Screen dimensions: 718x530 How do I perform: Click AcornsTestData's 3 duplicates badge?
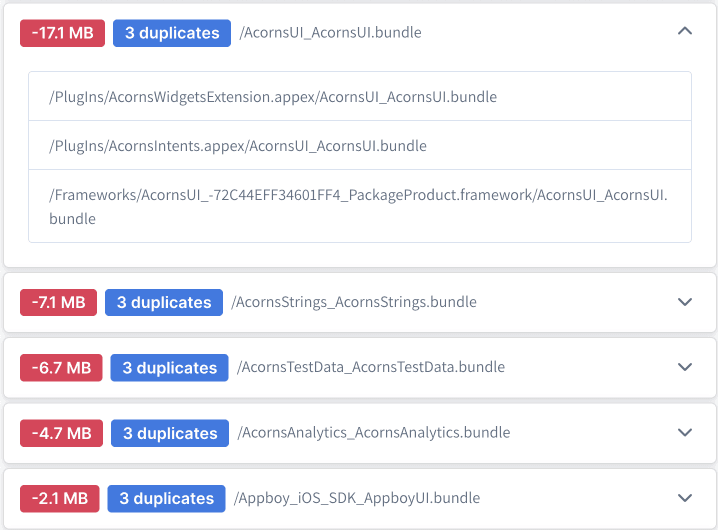(x=170, y=368)
